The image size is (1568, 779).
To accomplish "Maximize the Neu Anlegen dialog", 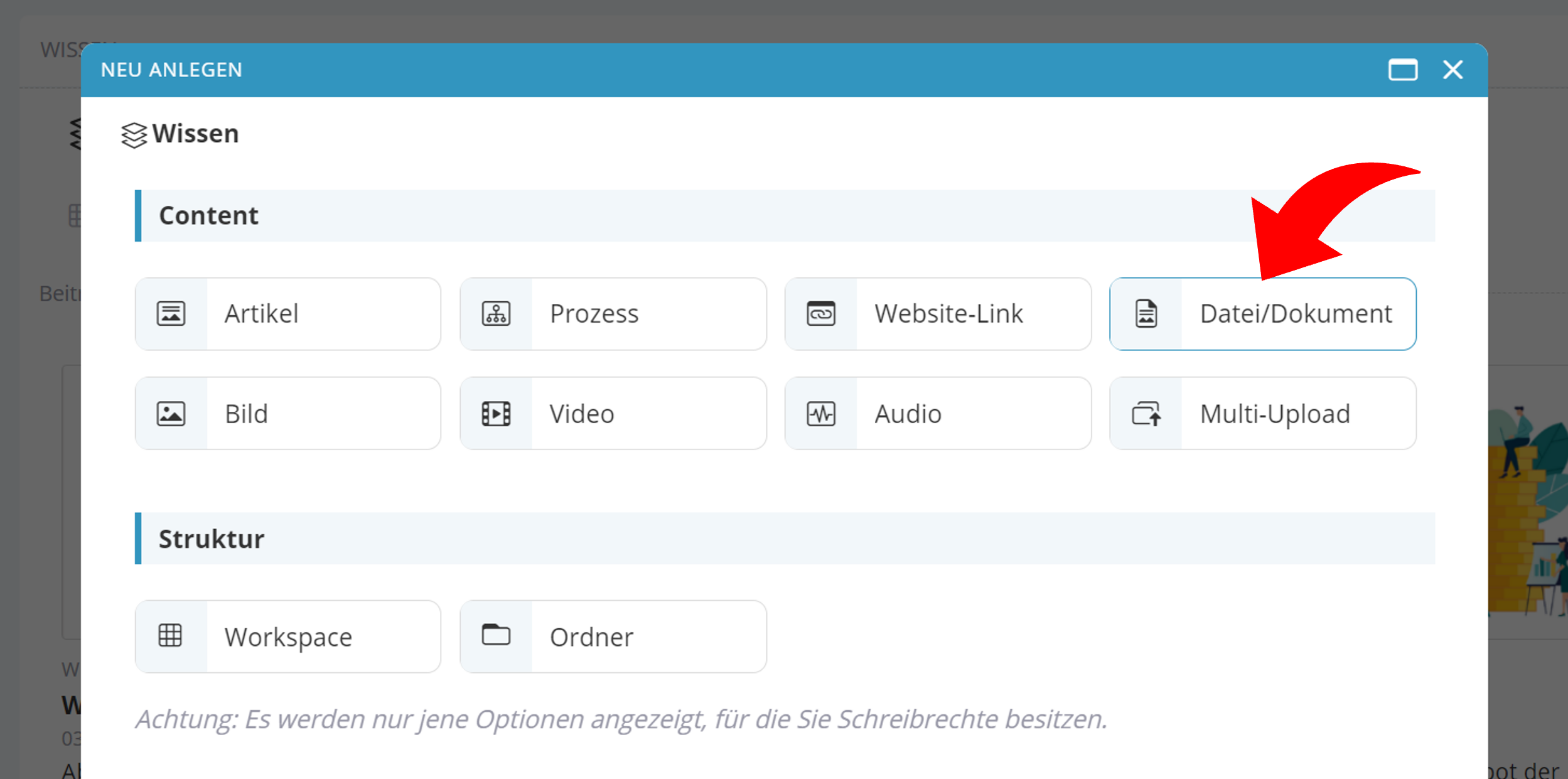I will click(1403, 70).
